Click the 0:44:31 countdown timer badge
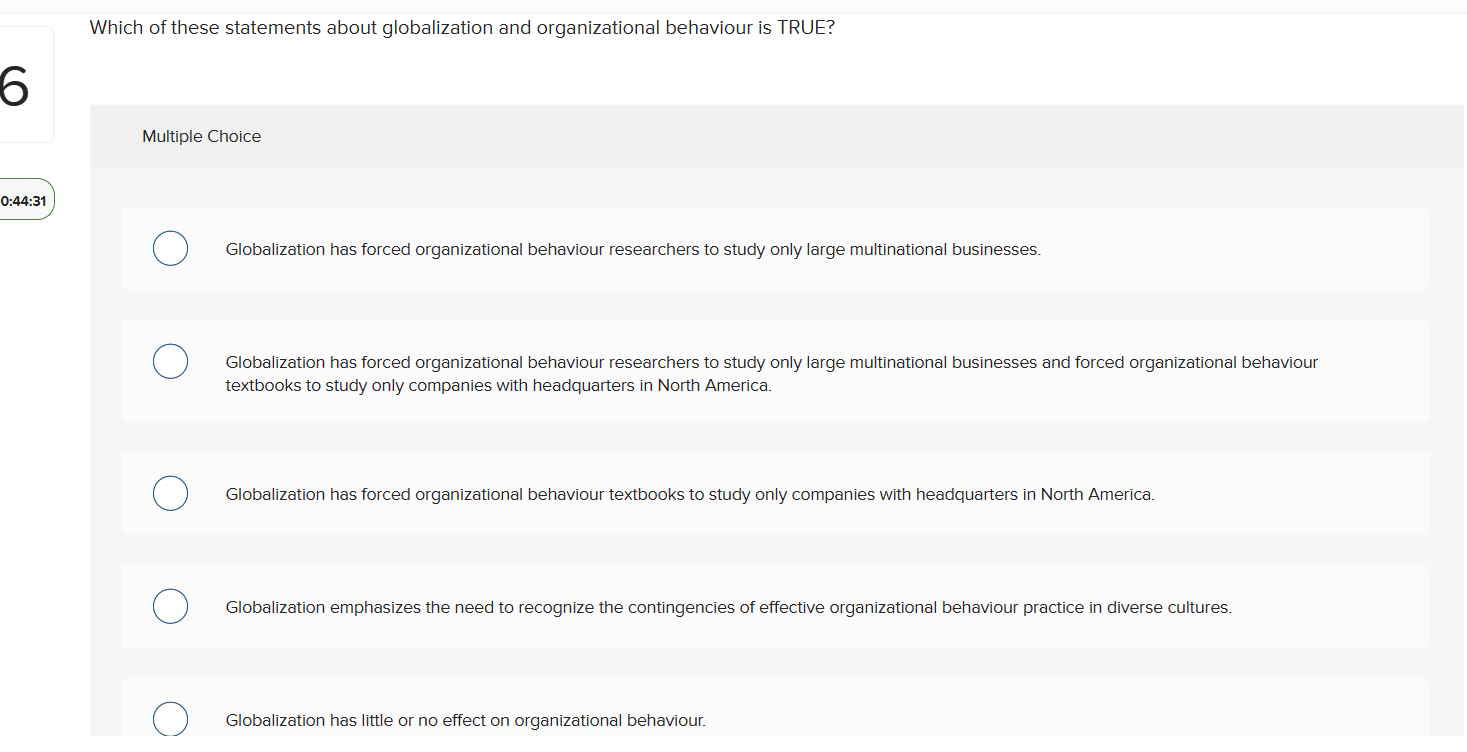 24,199
